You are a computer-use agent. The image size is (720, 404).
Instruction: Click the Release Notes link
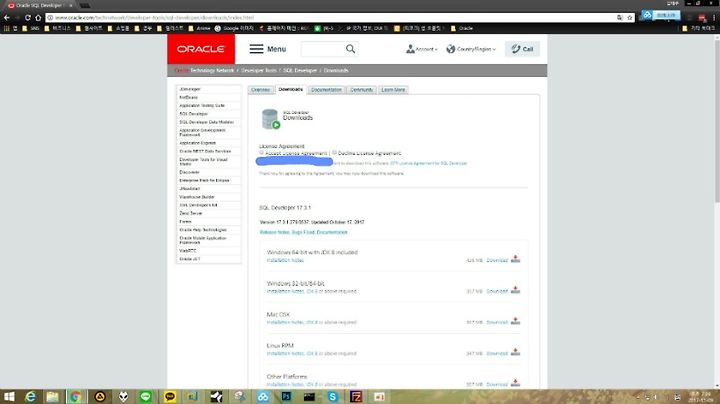(275, 232)
